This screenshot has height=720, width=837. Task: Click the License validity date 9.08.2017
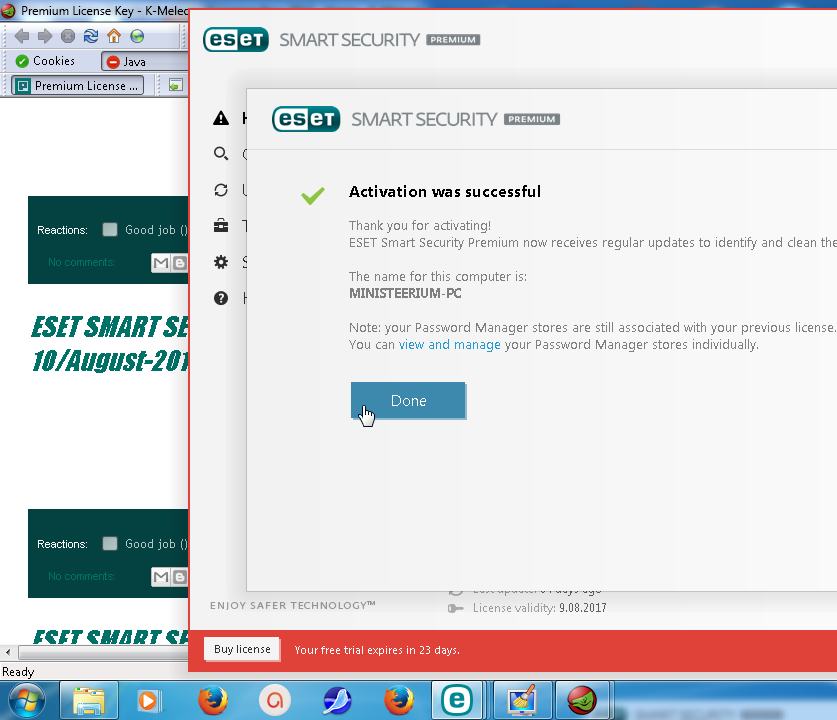(582, 608)
